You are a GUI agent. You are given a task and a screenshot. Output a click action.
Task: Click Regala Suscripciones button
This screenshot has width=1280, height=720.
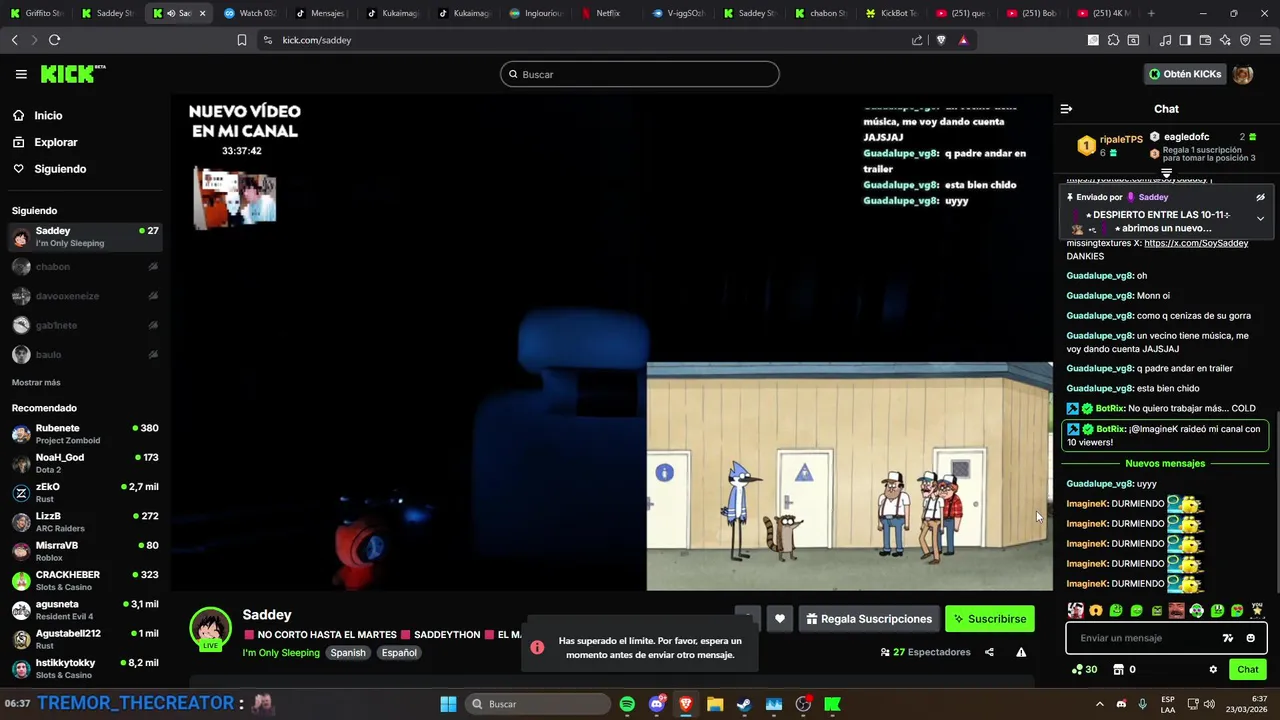click(x=868, y=619)
